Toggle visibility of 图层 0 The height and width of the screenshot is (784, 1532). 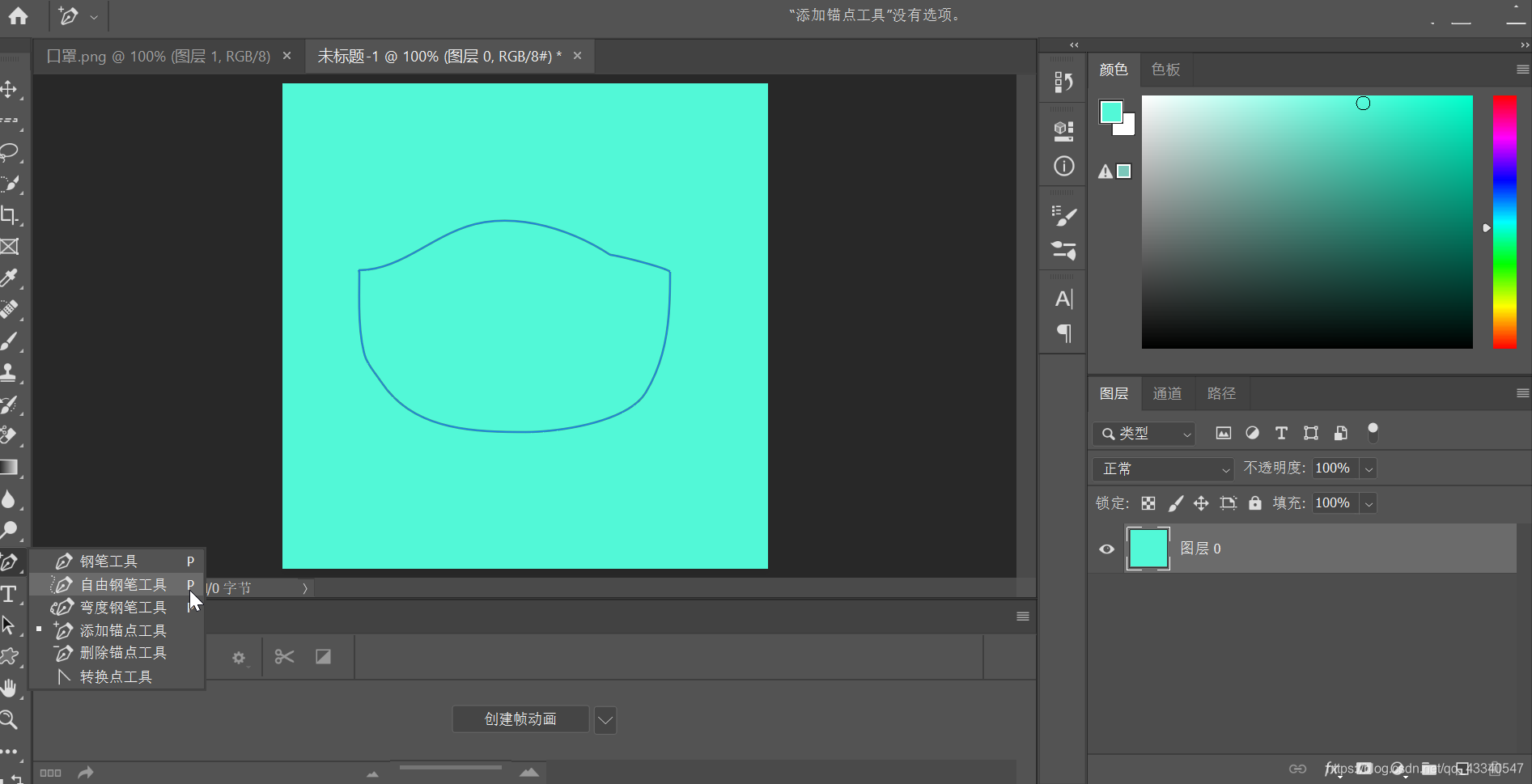point(1106,549)
